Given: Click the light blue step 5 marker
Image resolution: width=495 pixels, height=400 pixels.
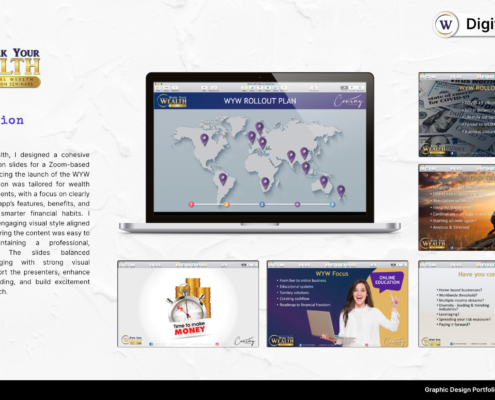Looking at the screenshot, I should [332, 204].
